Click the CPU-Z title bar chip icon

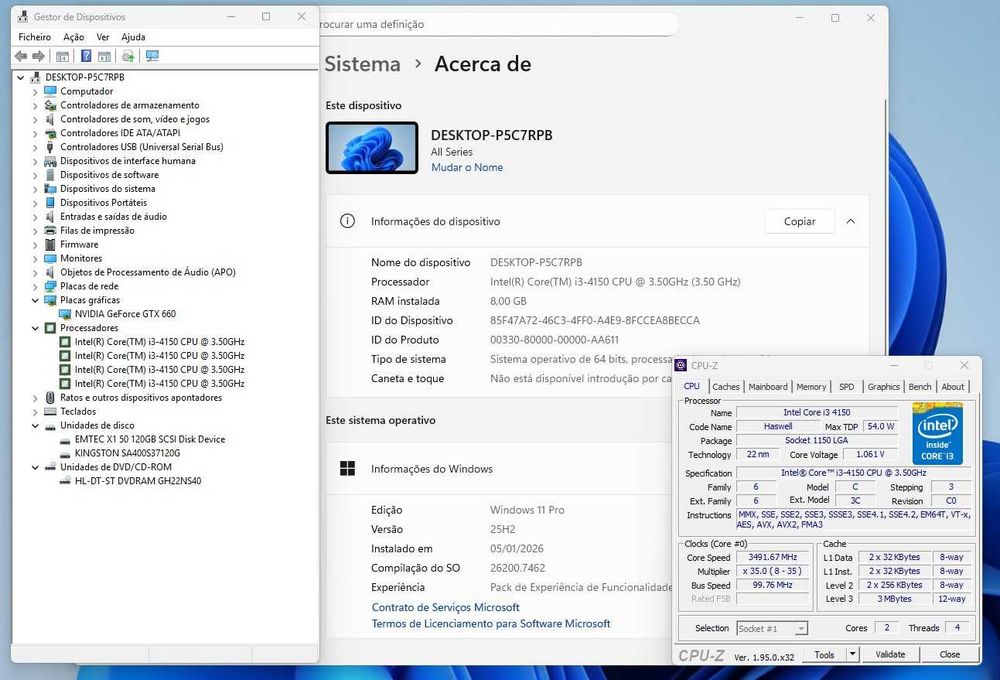click(x=681, y=366)
